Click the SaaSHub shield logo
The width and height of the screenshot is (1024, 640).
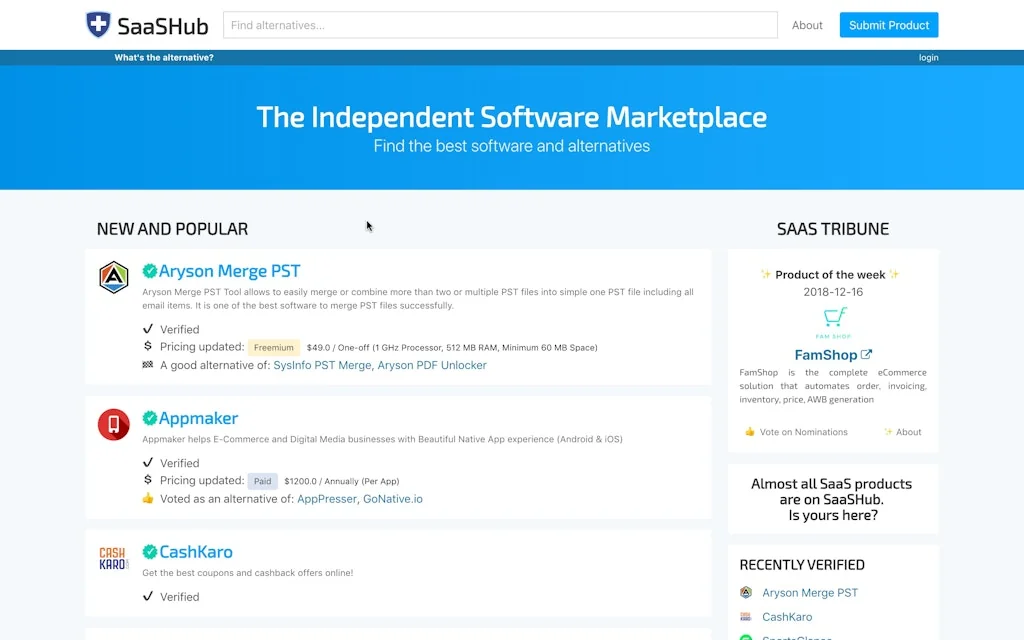(x=98, y=24)
